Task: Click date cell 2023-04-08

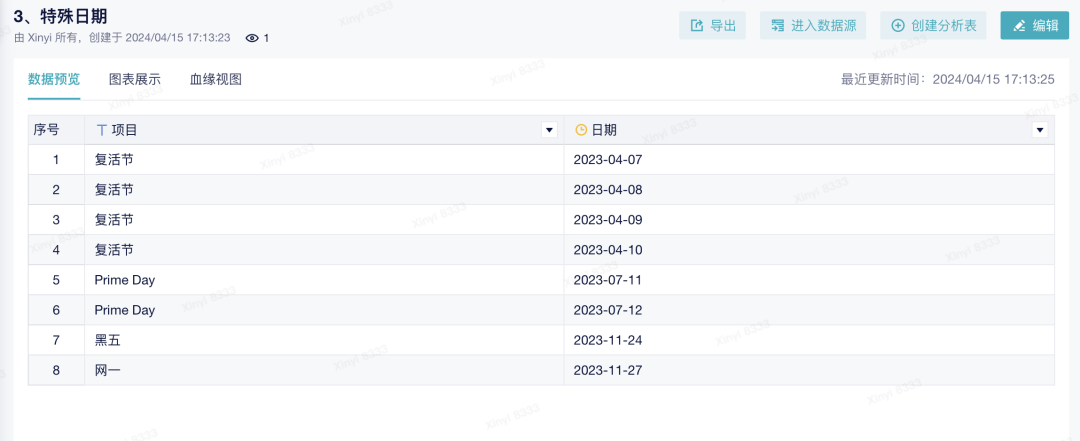Action: tap(809, 189)
